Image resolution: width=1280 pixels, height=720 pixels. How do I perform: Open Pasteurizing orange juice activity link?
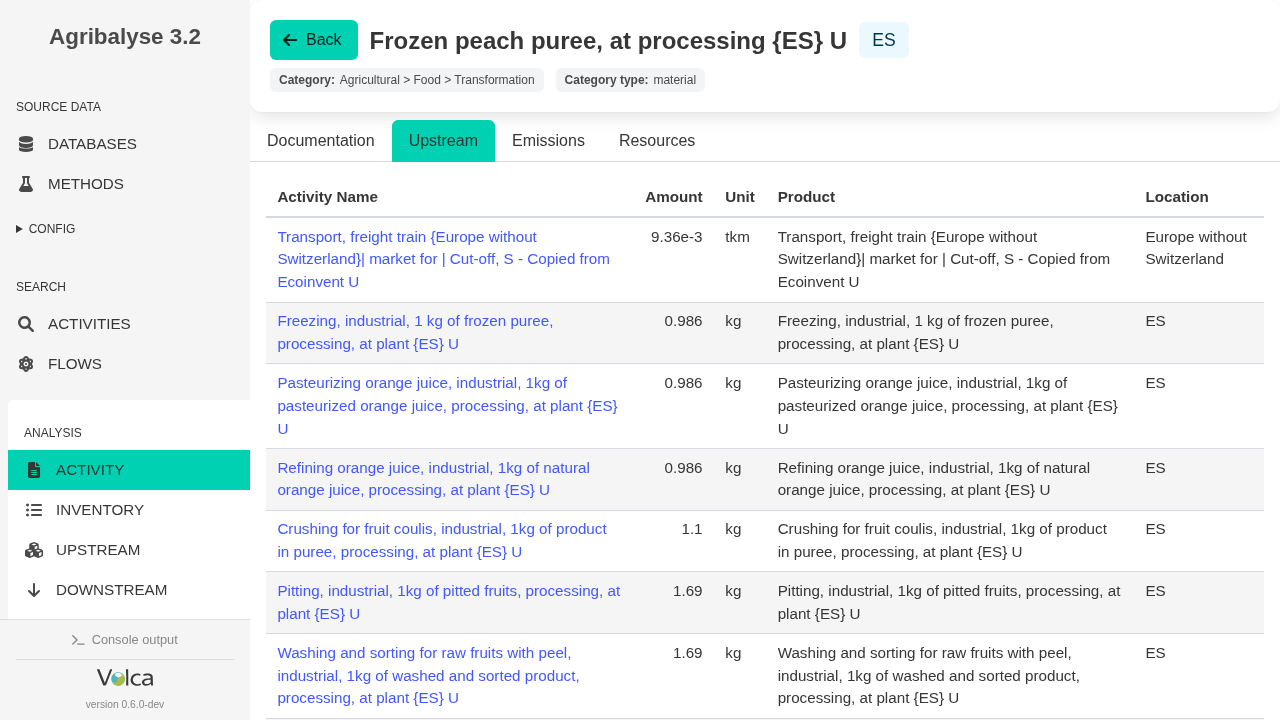447,406
